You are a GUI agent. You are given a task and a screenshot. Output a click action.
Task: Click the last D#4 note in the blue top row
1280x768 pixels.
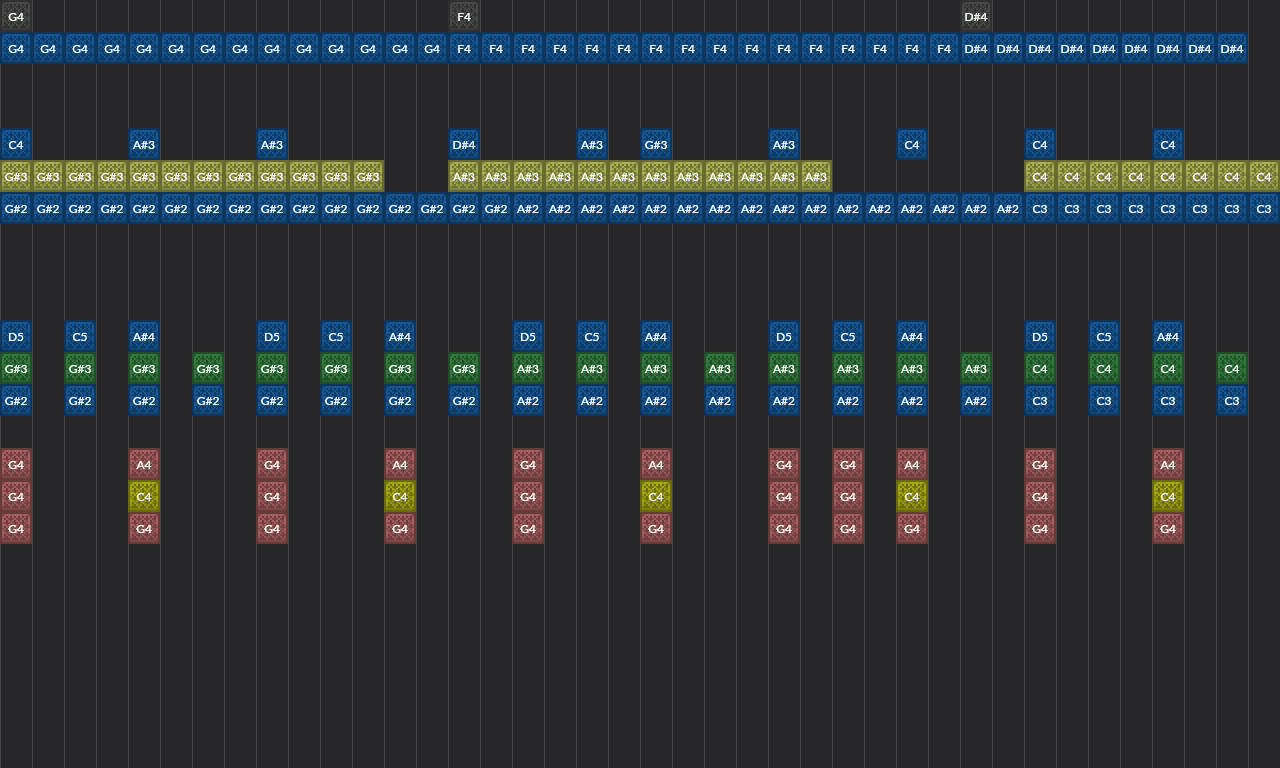pos(1232,49)
